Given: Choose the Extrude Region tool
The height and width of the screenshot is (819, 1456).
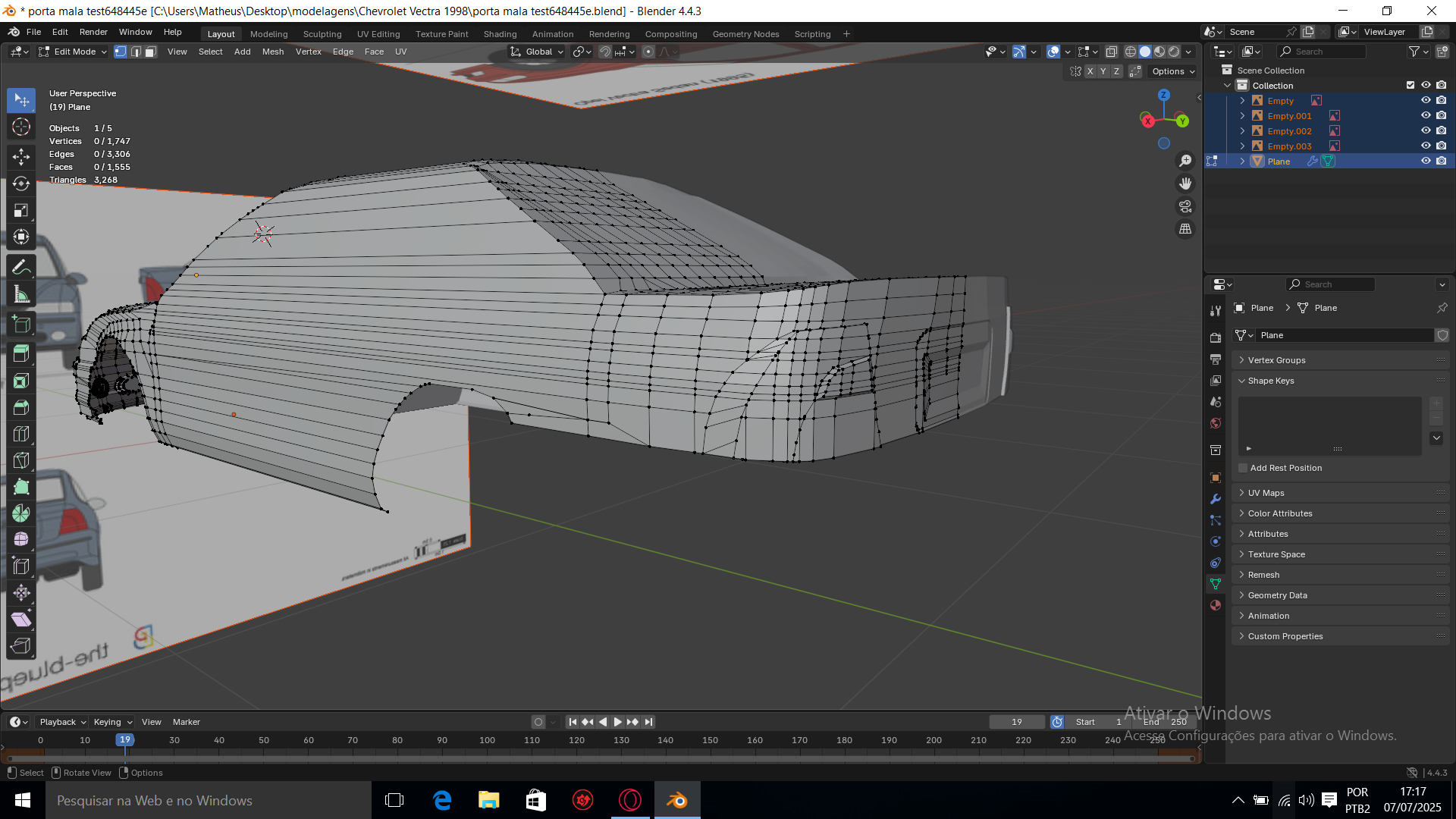Looking at the screenshot, I should click(x=21, y=353).
